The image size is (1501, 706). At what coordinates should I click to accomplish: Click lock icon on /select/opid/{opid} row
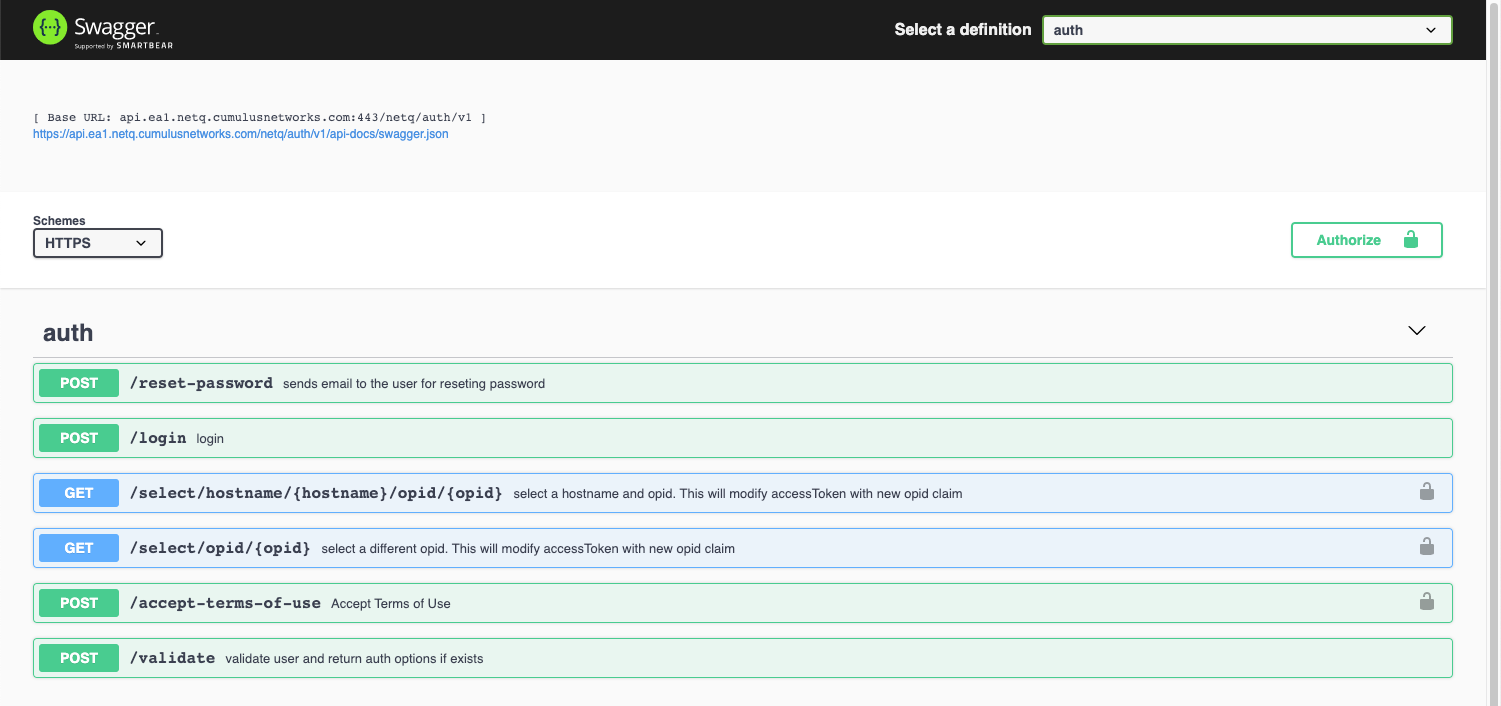pyautogui.click(x=1426, y=547)
